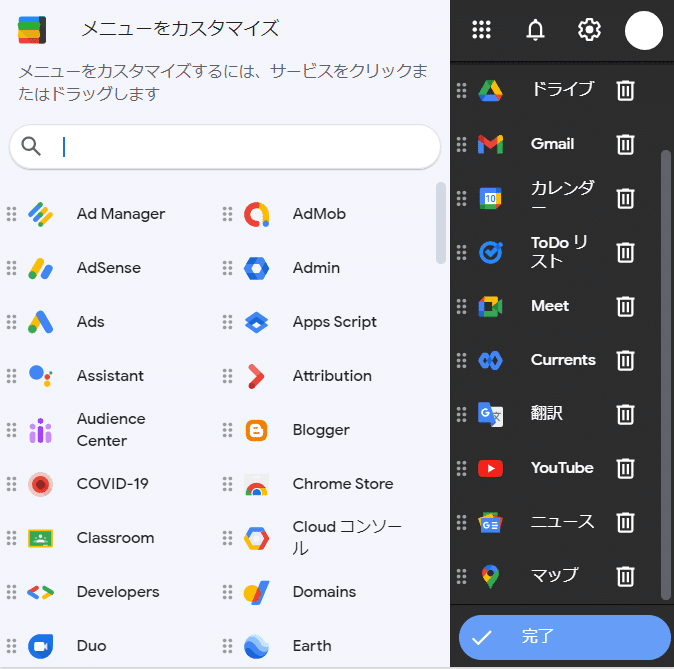
Task: Delete ToDo リスト entry trash icon
Action: pyautogui.click(x=625, y=252)
